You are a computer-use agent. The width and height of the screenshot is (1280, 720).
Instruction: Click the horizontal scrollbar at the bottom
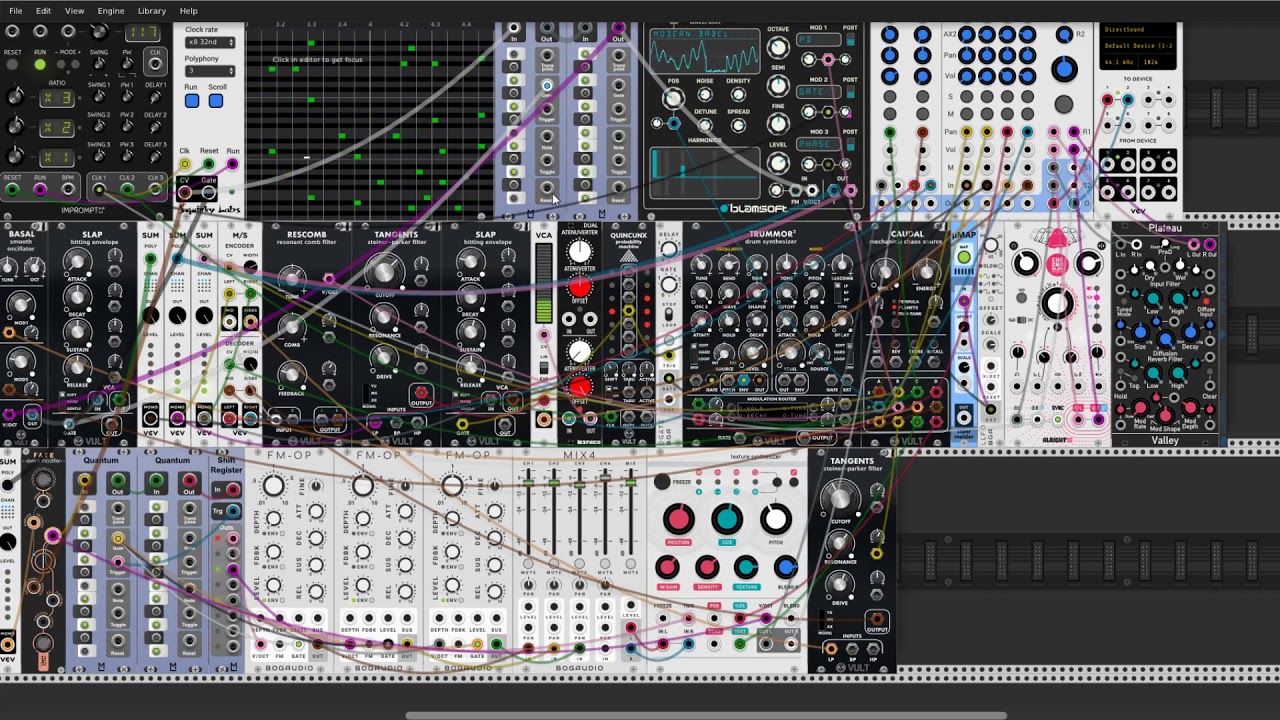click(706, 715)
